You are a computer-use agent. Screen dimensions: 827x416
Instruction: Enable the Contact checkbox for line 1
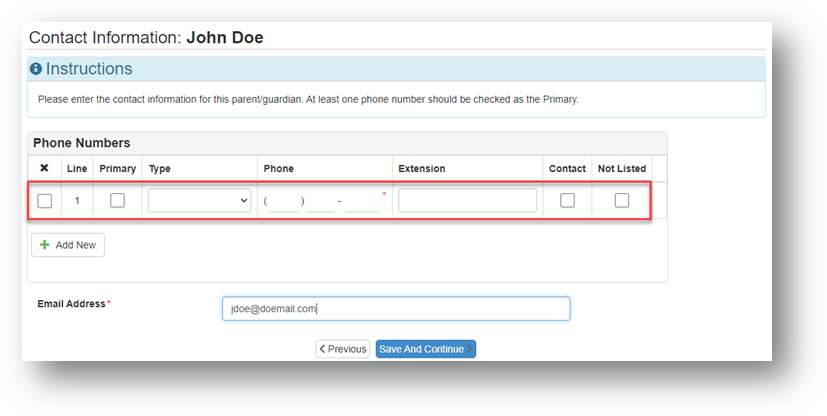pyautogui.click(x=567, y=200)
